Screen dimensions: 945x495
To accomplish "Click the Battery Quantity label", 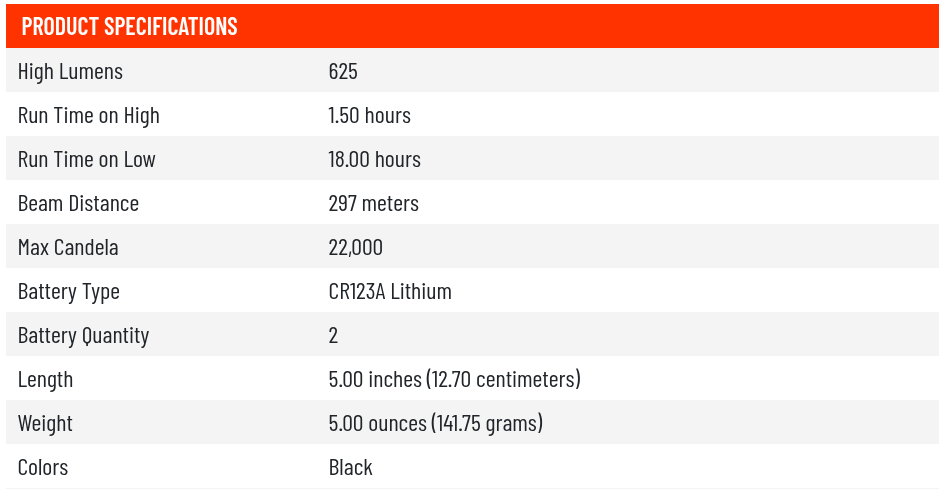I will coord(83,336).
